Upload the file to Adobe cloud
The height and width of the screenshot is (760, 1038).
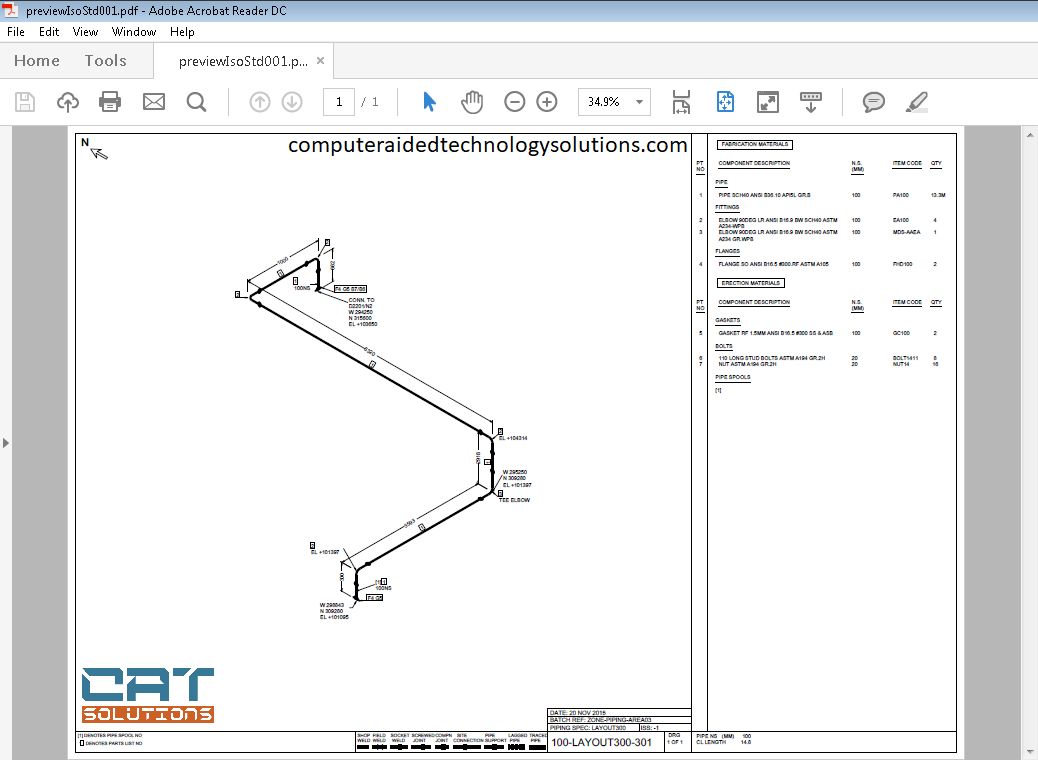point(67,101)
